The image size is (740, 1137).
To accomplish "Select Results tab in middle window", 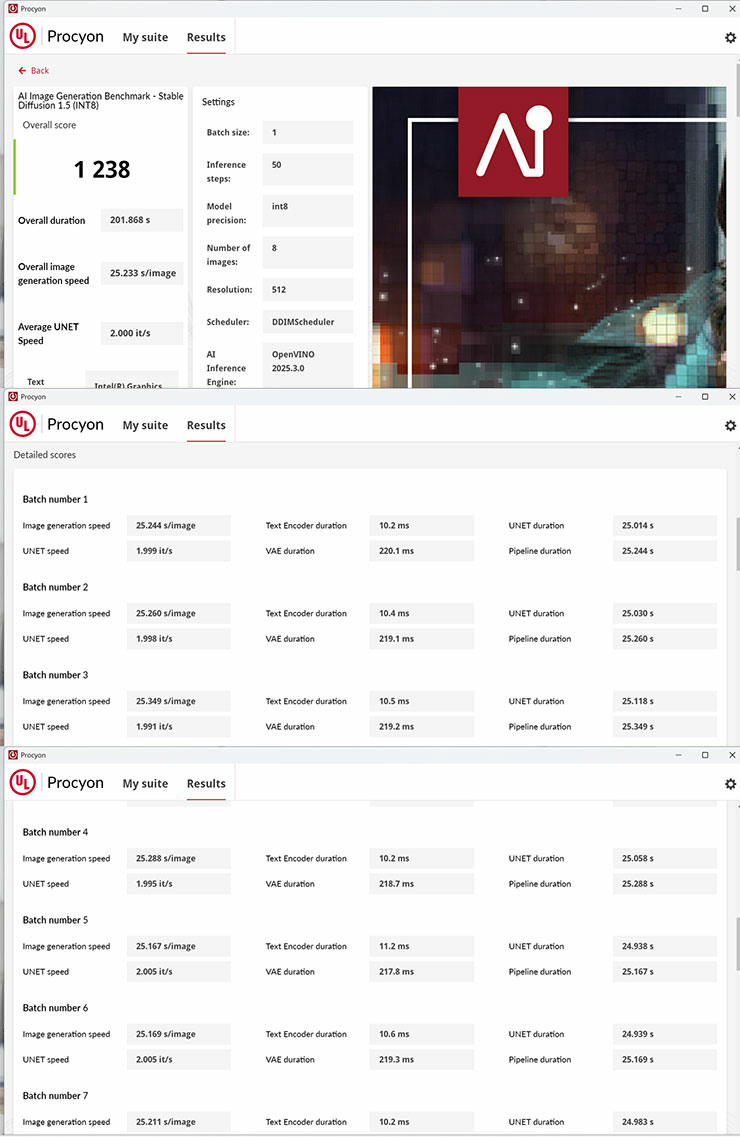I will tap(206, 425).
